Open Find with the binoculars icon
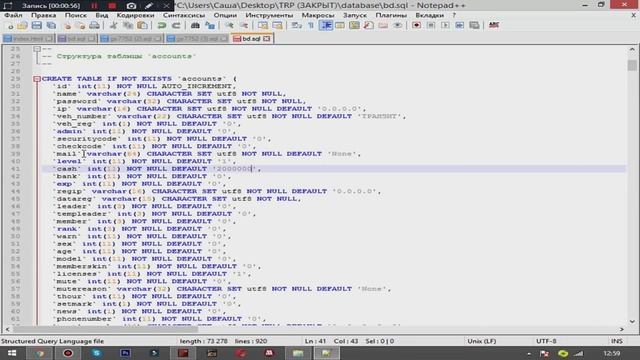Image resolution: width=640 pixels, height=360 pixels. [x=195, y=26]
